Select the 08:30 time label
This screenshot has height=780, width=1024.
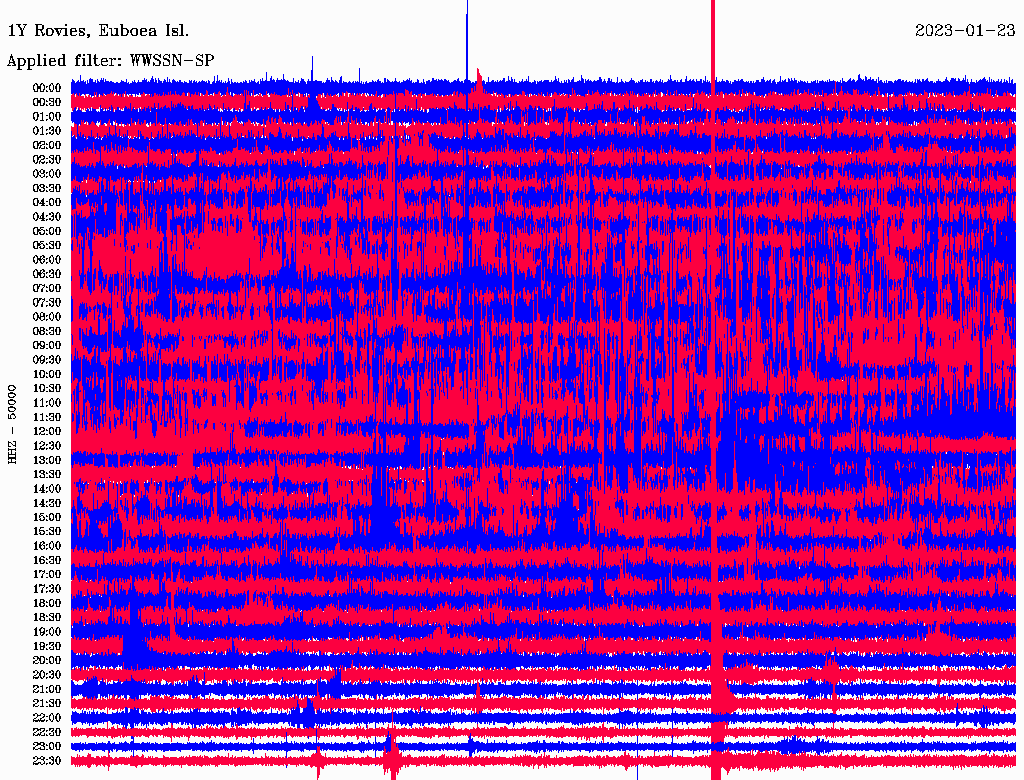pos(47,331)
